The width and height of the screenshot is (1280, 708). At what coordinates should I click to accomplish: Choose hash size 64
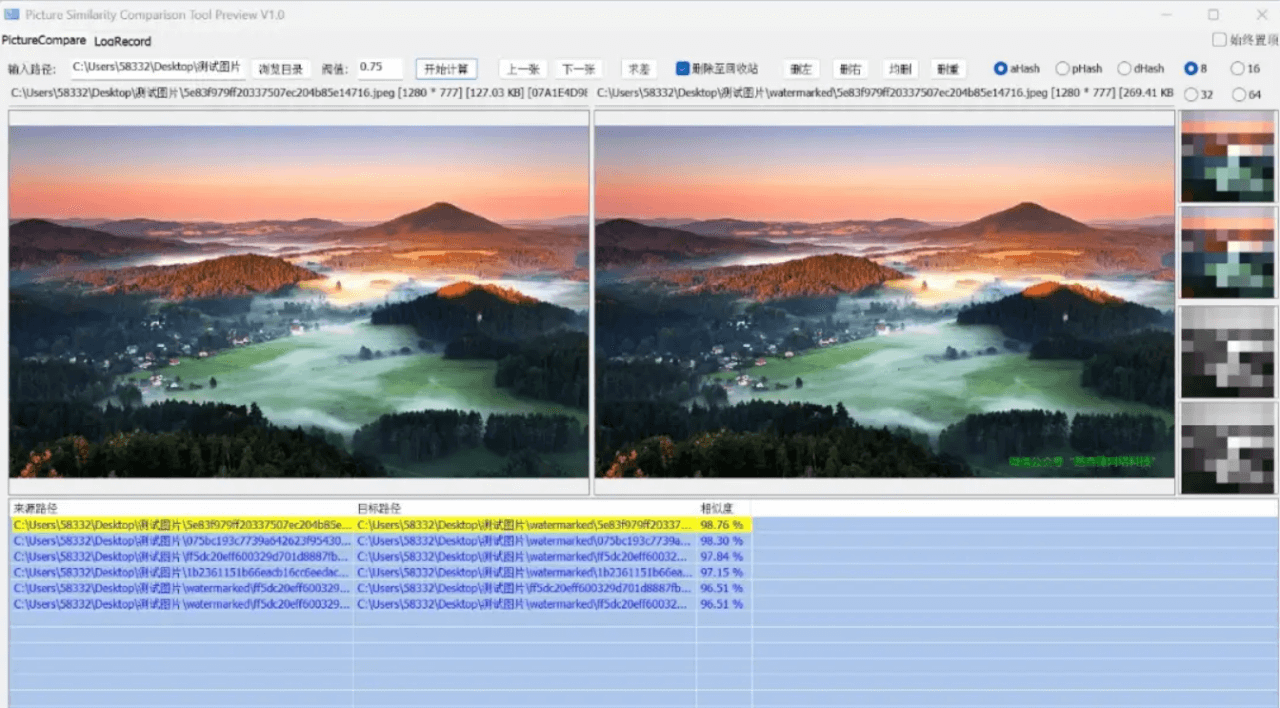click(x=1240, y=95)
